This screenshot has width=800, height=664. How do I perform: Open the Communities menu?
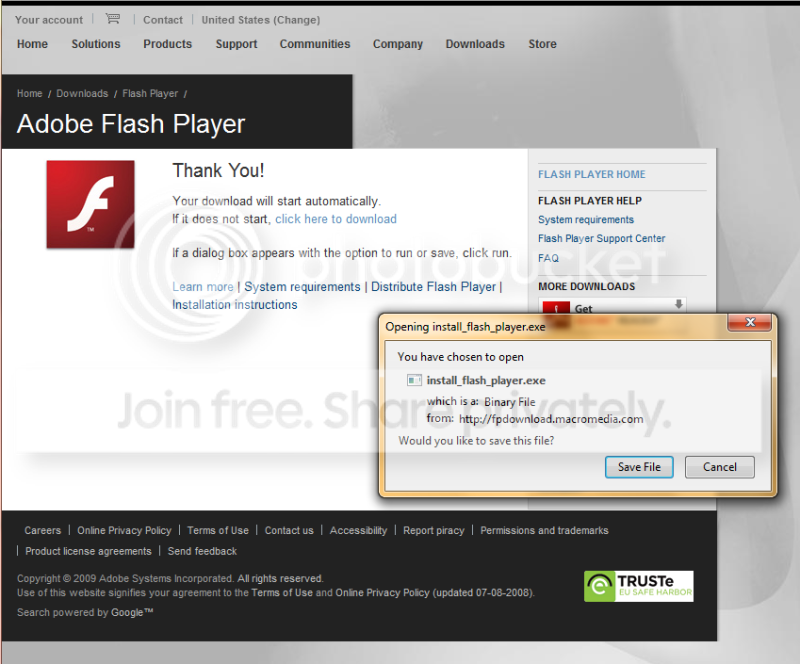coord(315,44)
